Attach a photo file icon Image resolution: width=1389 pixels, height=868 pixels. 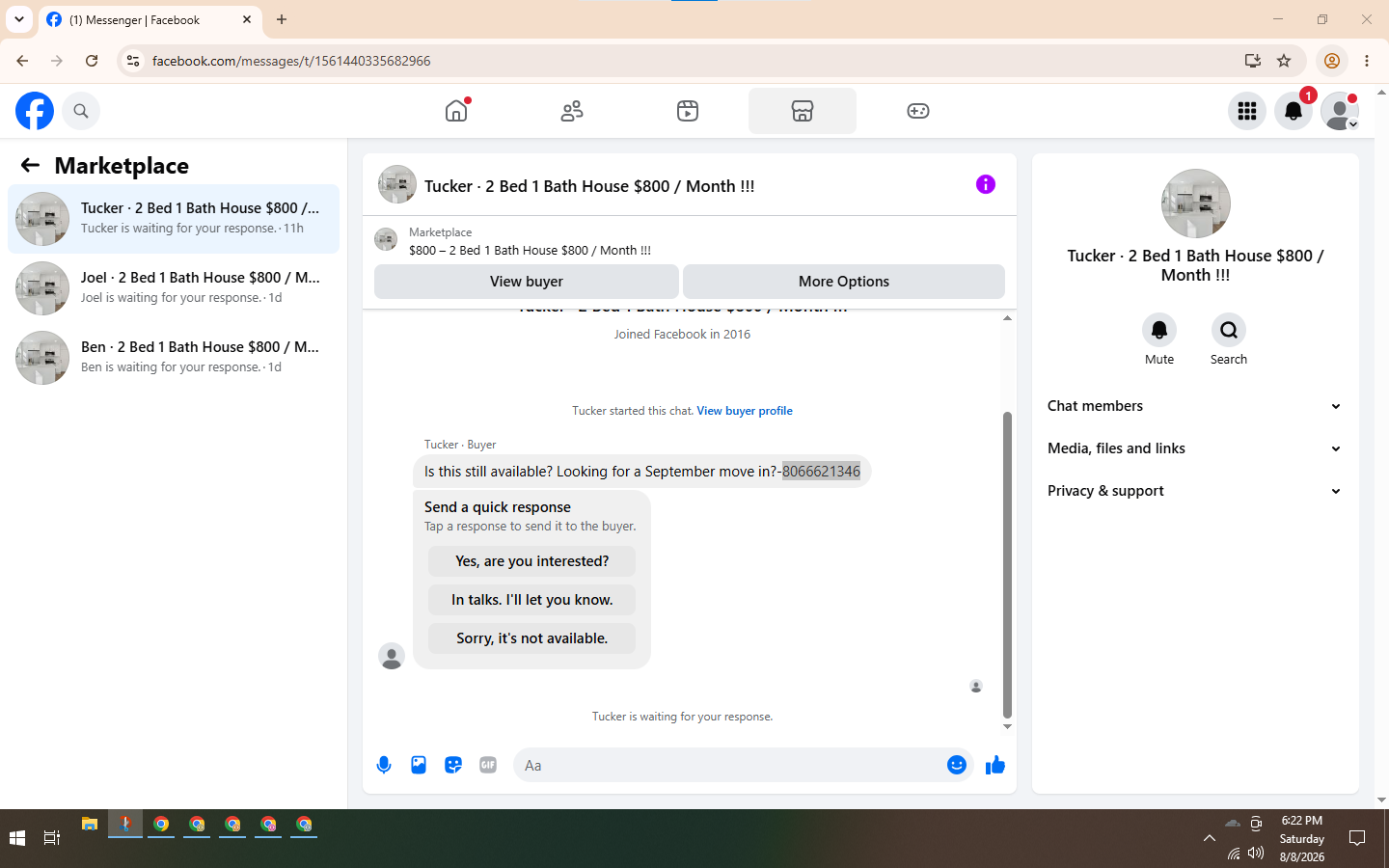coord(419,765)
